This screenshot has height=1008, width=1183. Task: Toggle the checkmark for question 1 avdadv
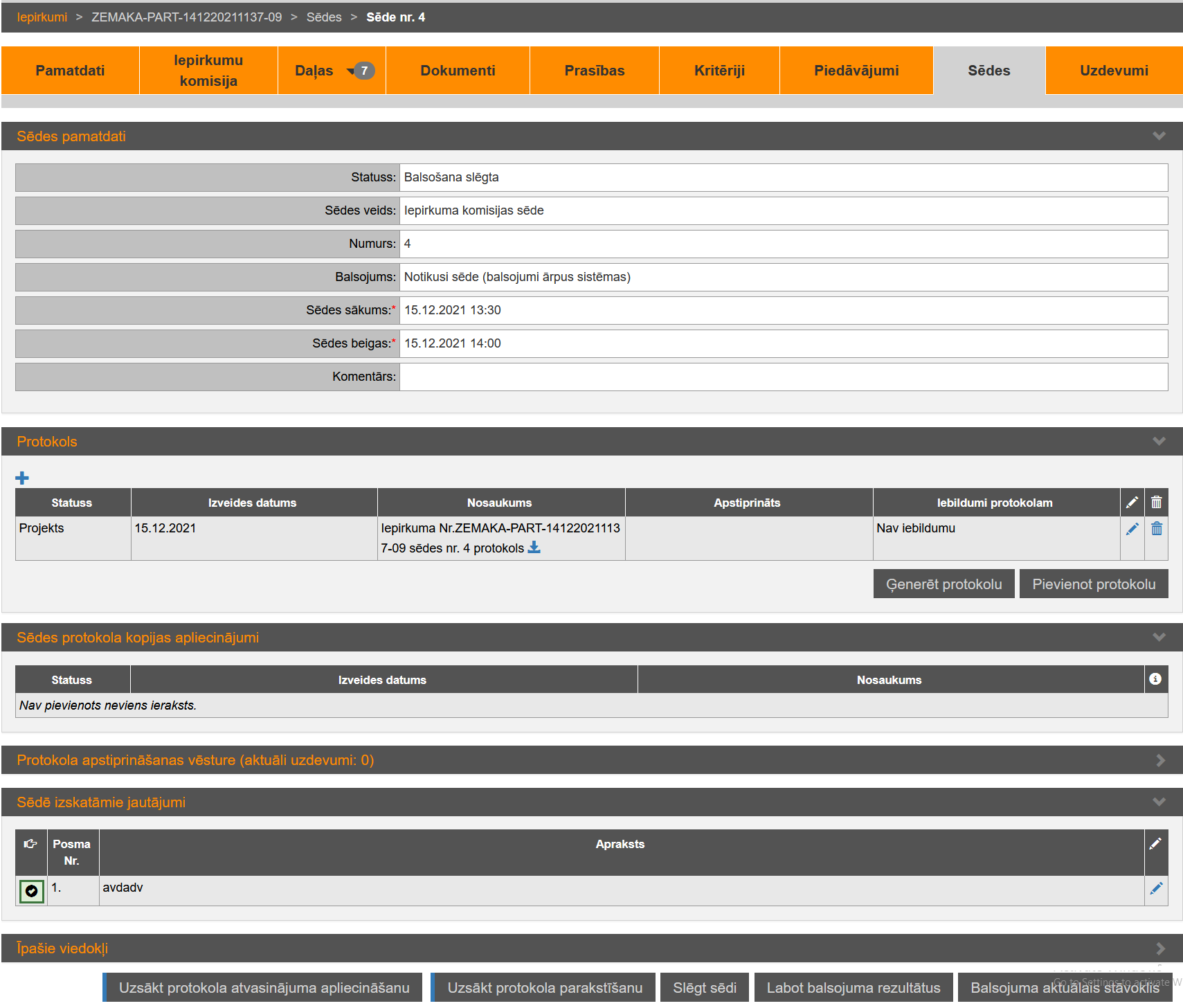pos(32,891)
